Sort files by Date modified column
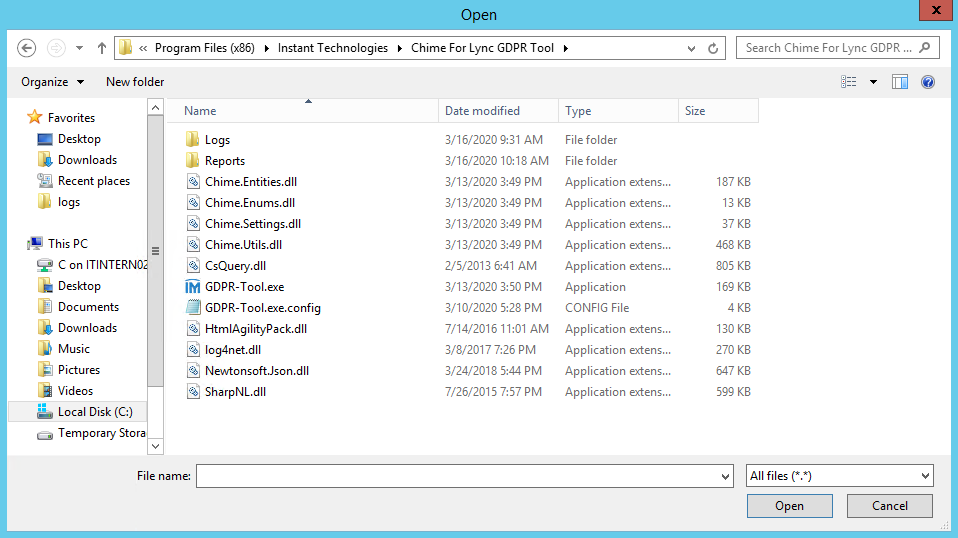 [482, 111]
